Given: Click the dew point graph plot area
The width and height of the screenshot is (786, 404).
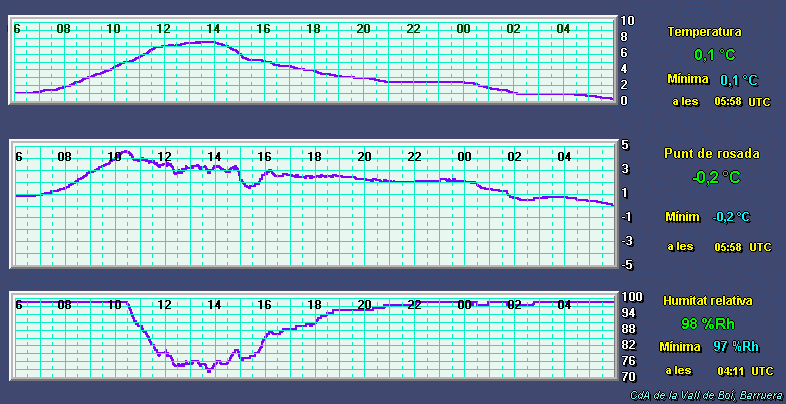Looking at the screenshot, I should tap(314, 206).
